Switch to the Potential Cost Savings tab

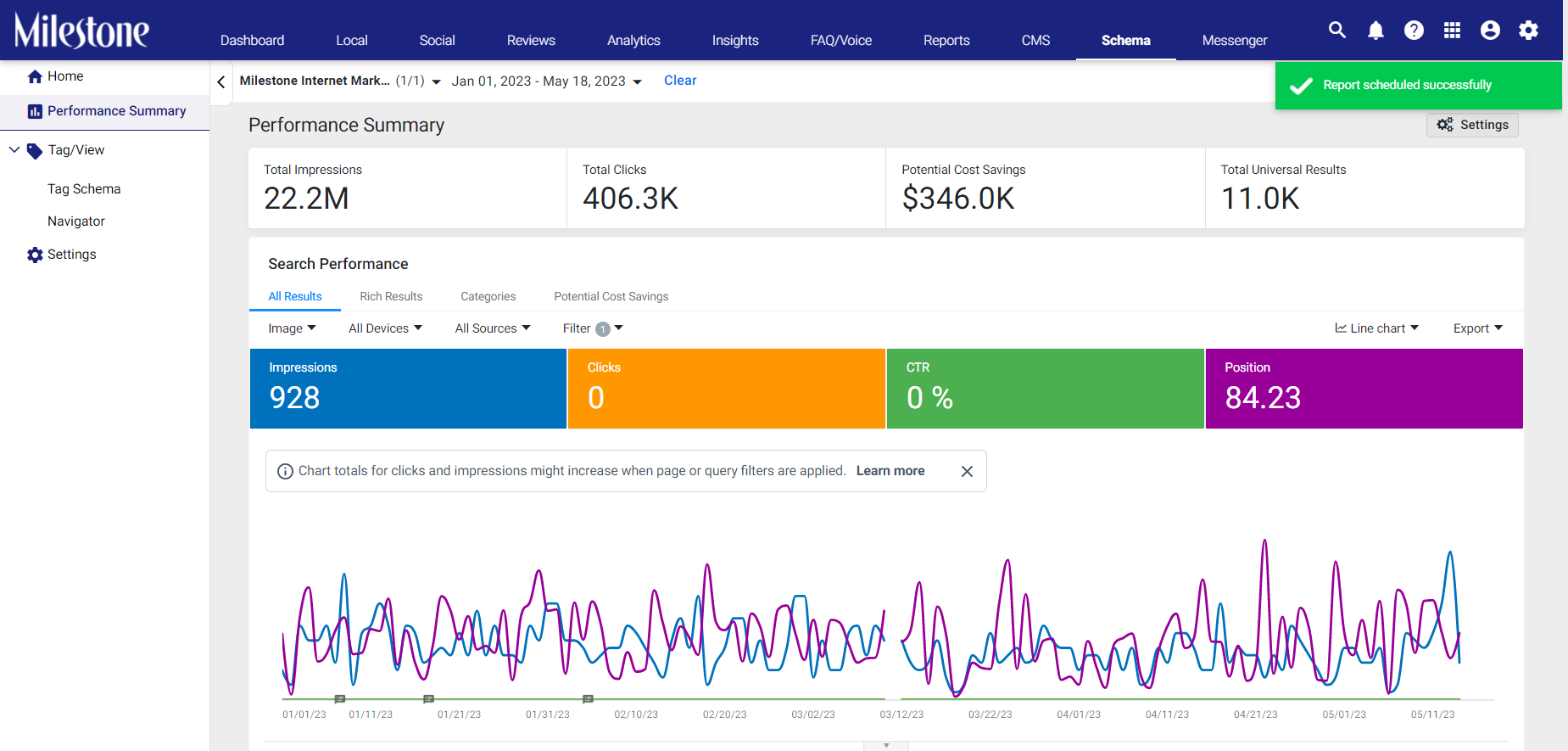click(x=611, y=296)
